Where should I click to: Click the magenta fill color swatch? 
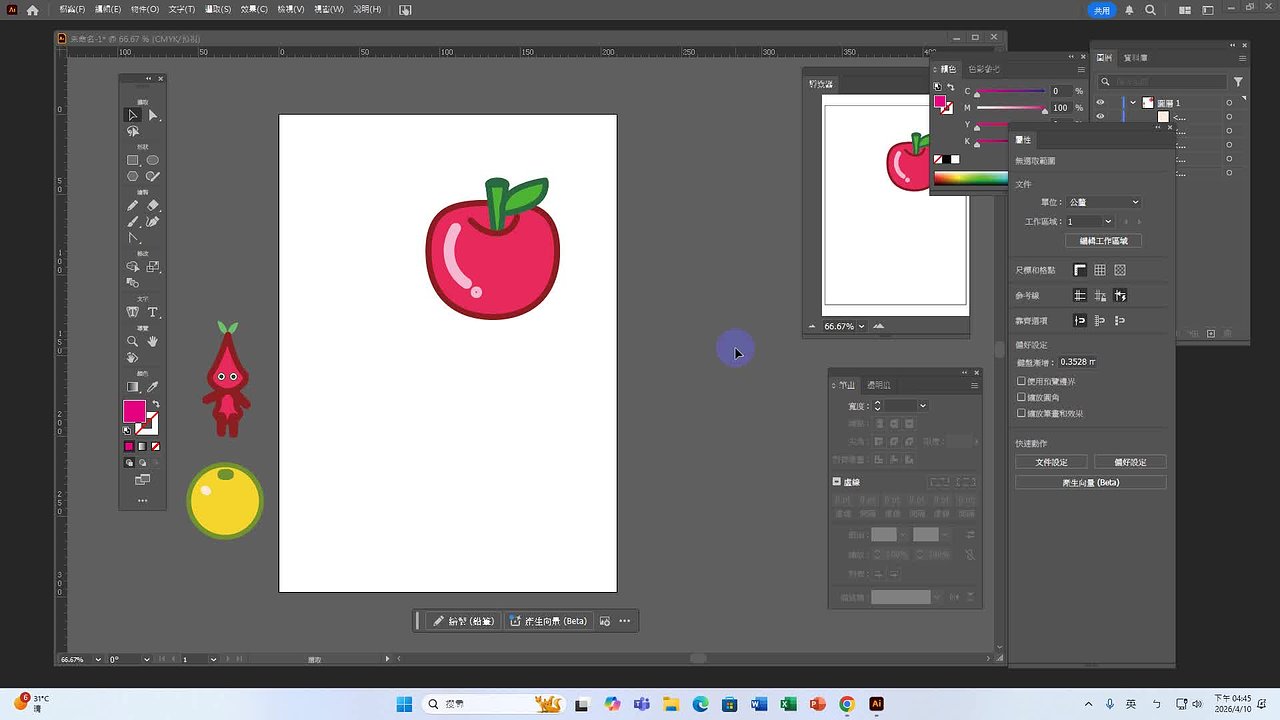(x=134, y=411)
